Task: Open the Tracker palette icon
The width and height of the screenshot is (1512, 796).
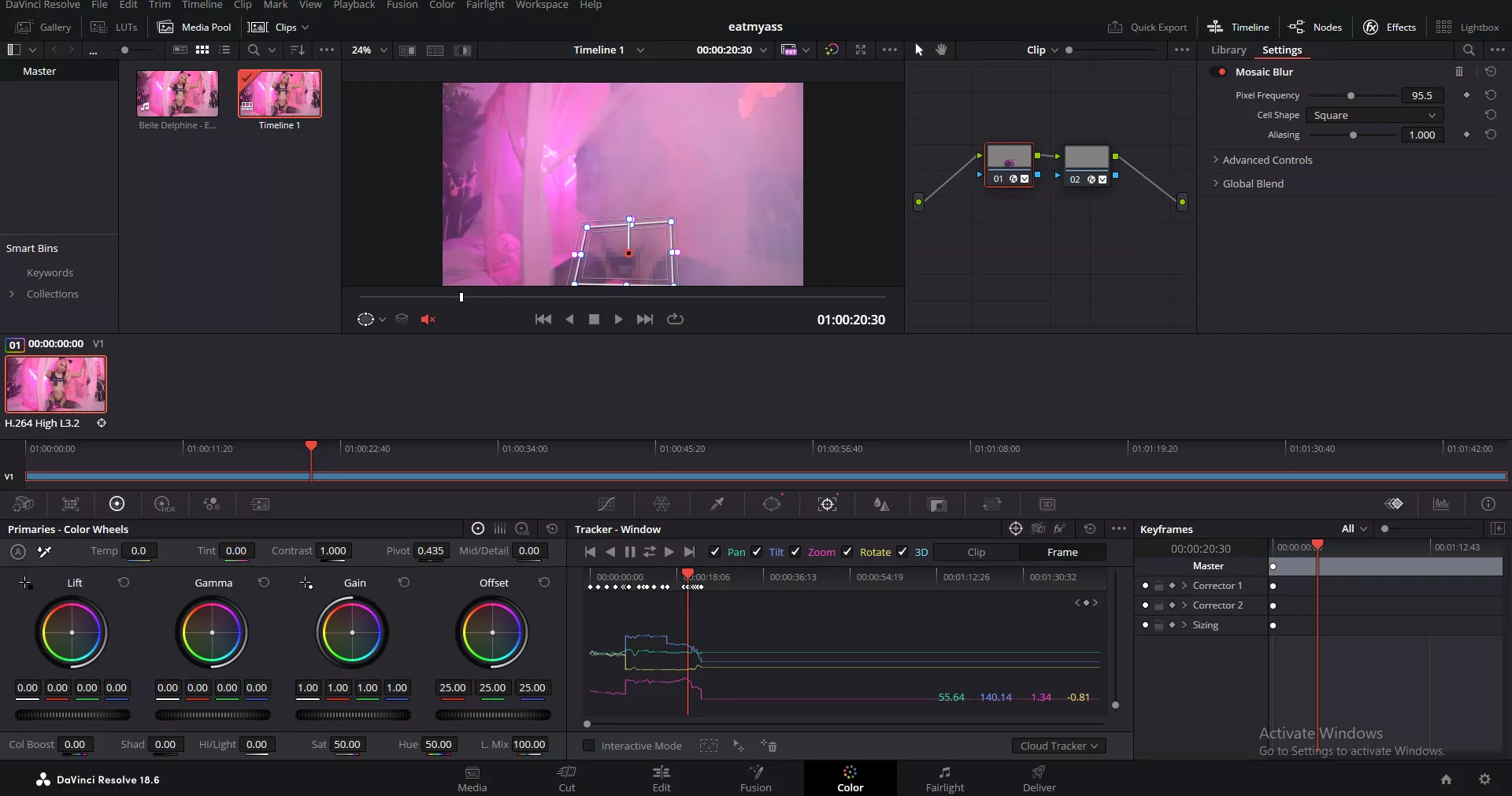Action: [x=827, y=504]
